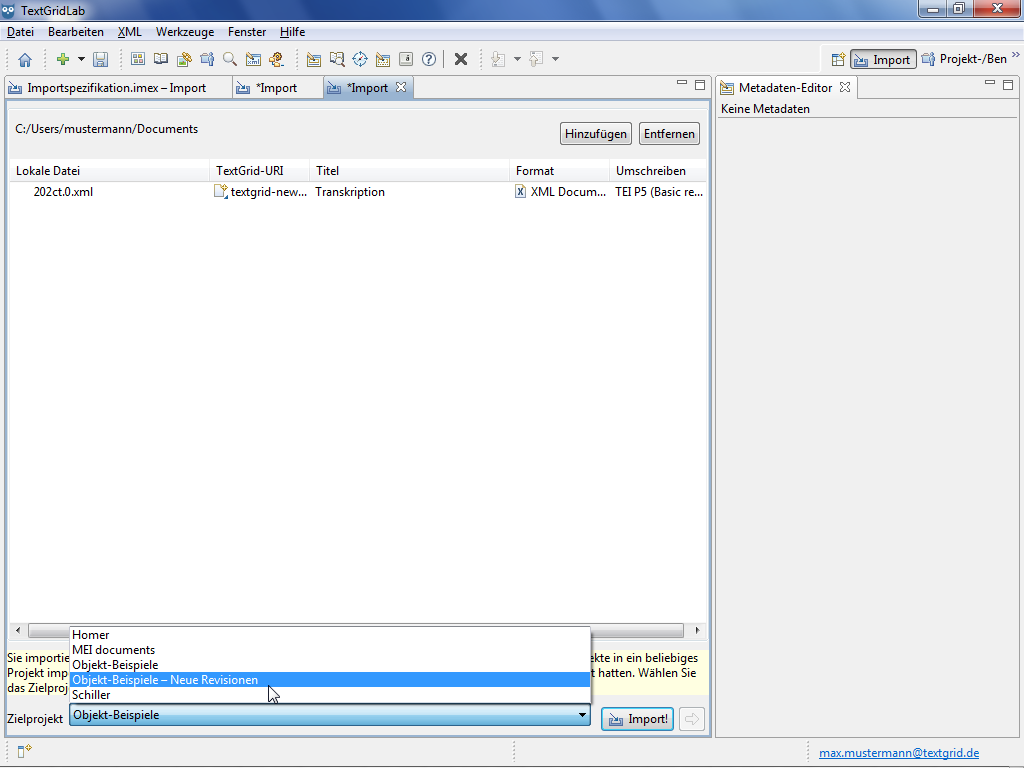Click the green plus New icon
The image size is (1024, 768).
coord(62,59)
